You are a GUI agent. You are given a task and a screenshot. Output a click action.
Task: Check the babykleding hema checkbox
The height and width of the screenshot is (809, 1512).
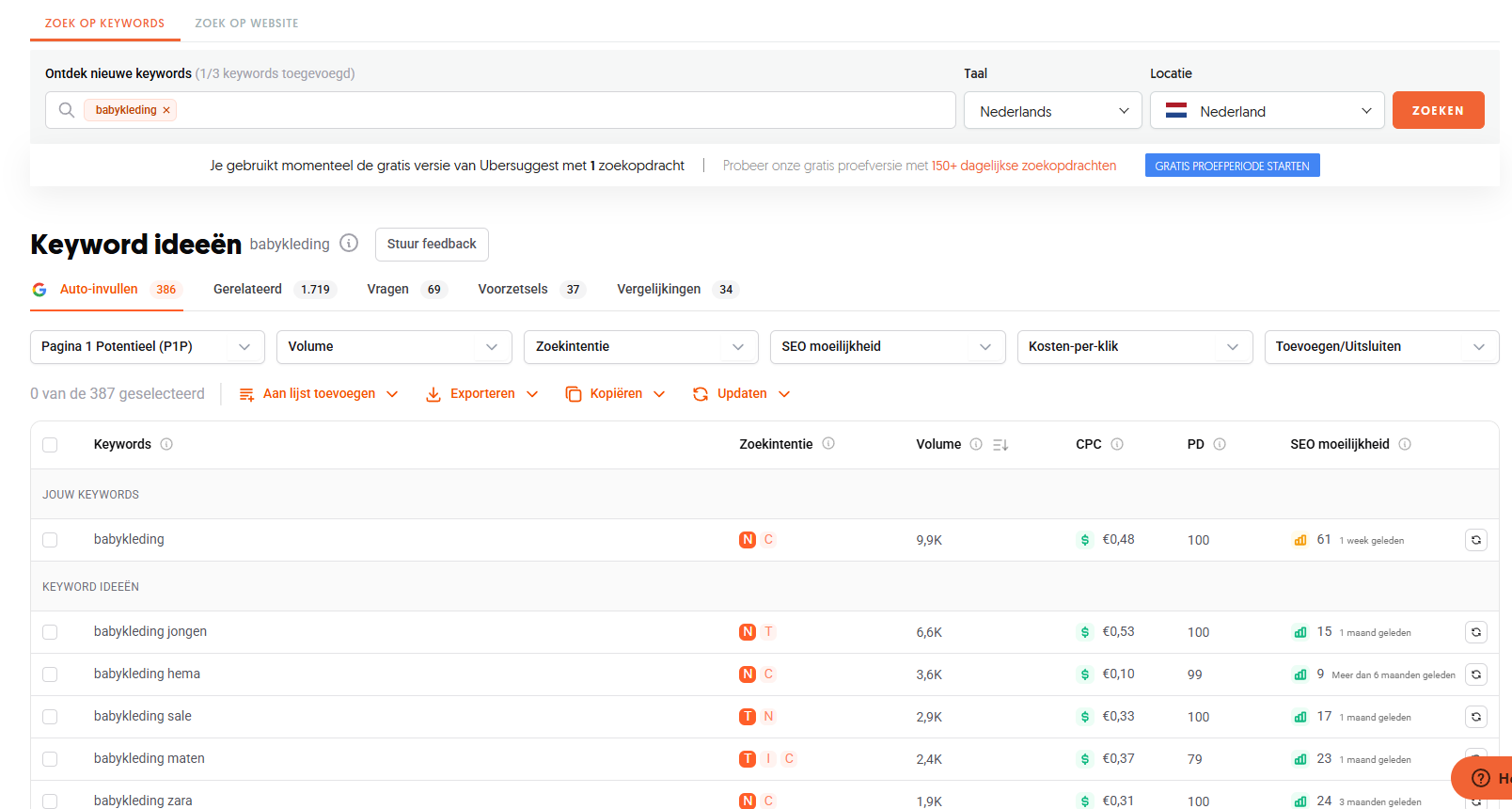click(50, 674)
